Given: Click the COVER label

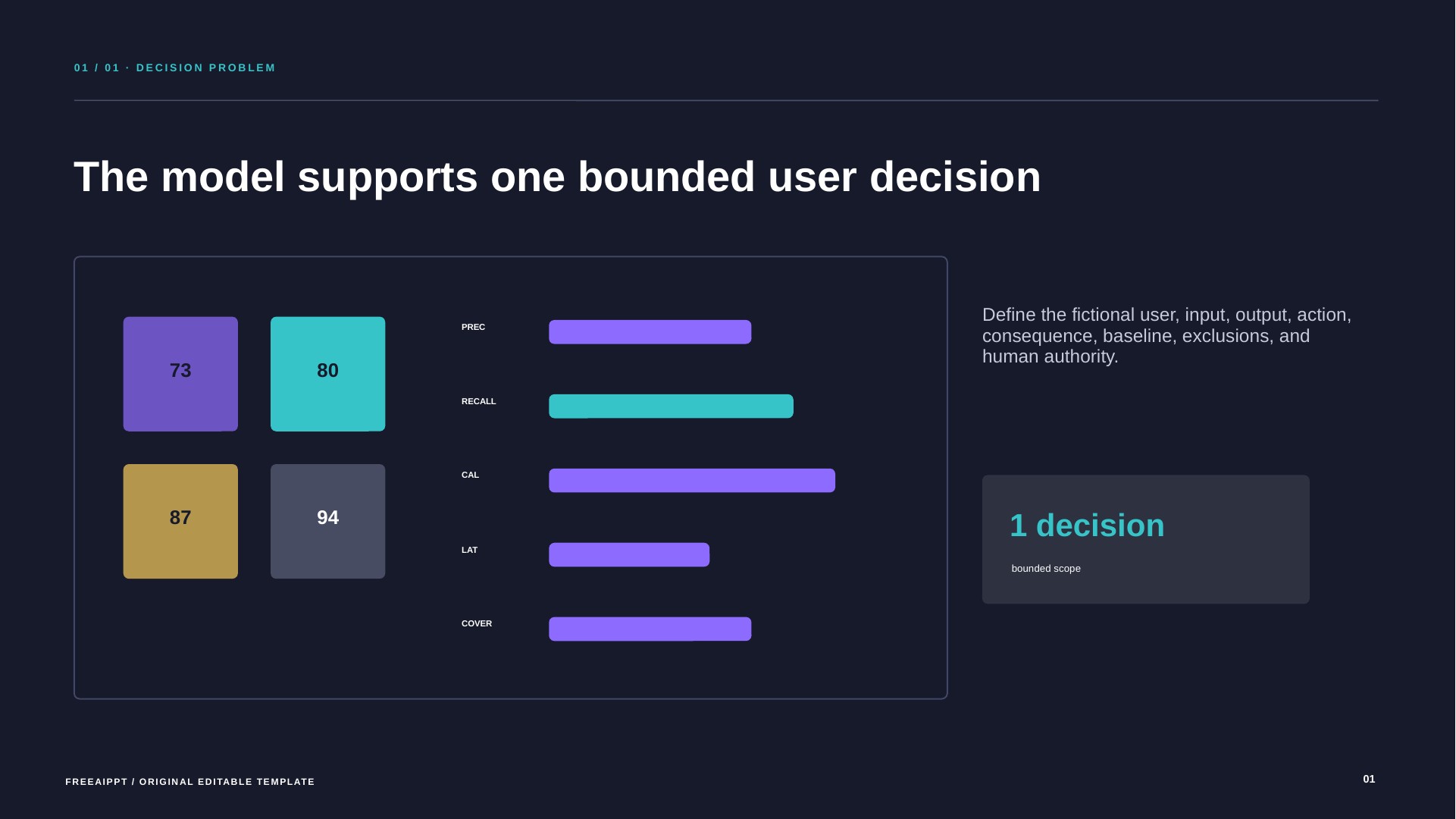Looking at the screenshot, I should 477,624.
